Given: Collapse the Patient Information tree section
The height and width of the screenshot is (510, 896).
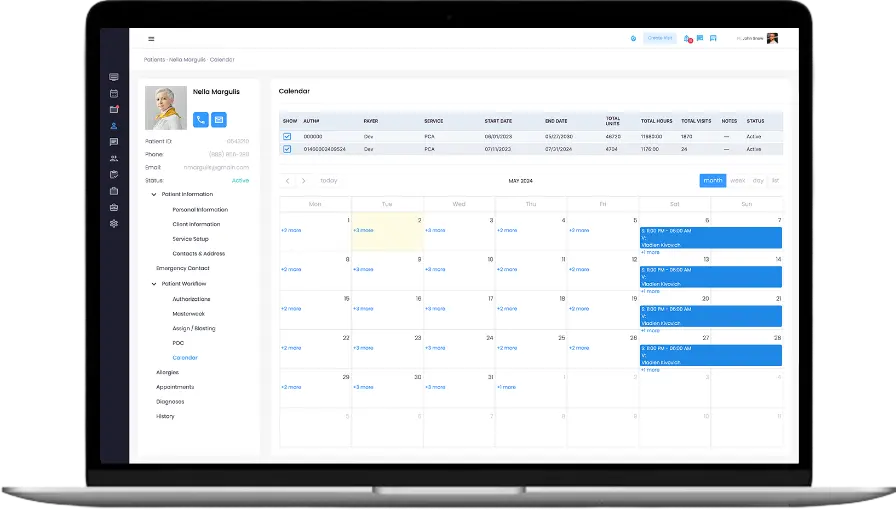Looking at the screenshot, I should 154,194.
